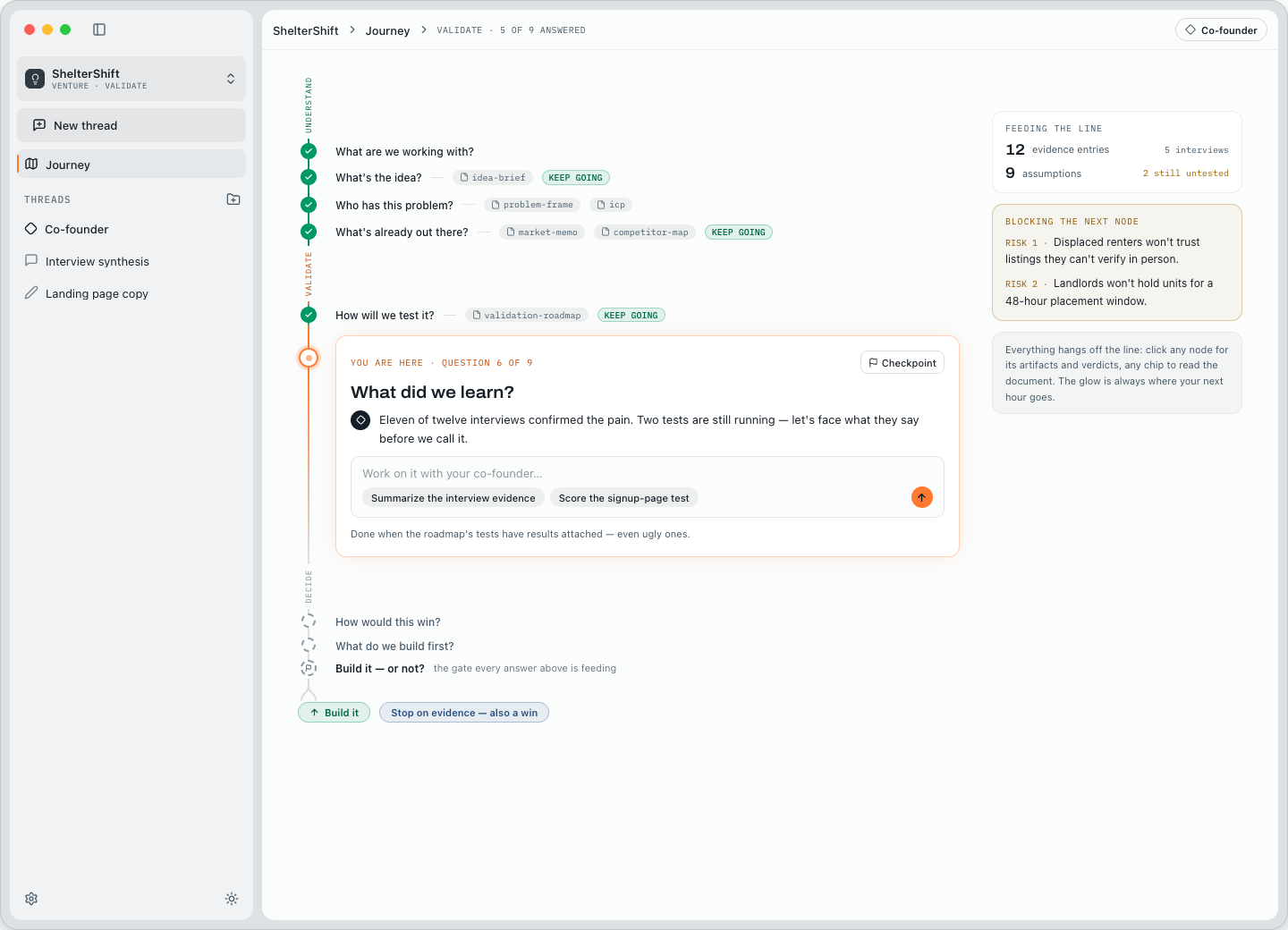
Task: Click KEEP GOING verdict beside validation-roadmap
Action: 631,315
